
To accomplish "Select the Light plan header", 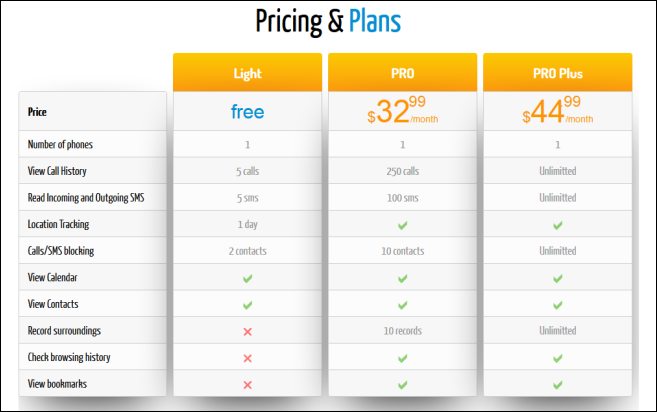I will (247, 73).
